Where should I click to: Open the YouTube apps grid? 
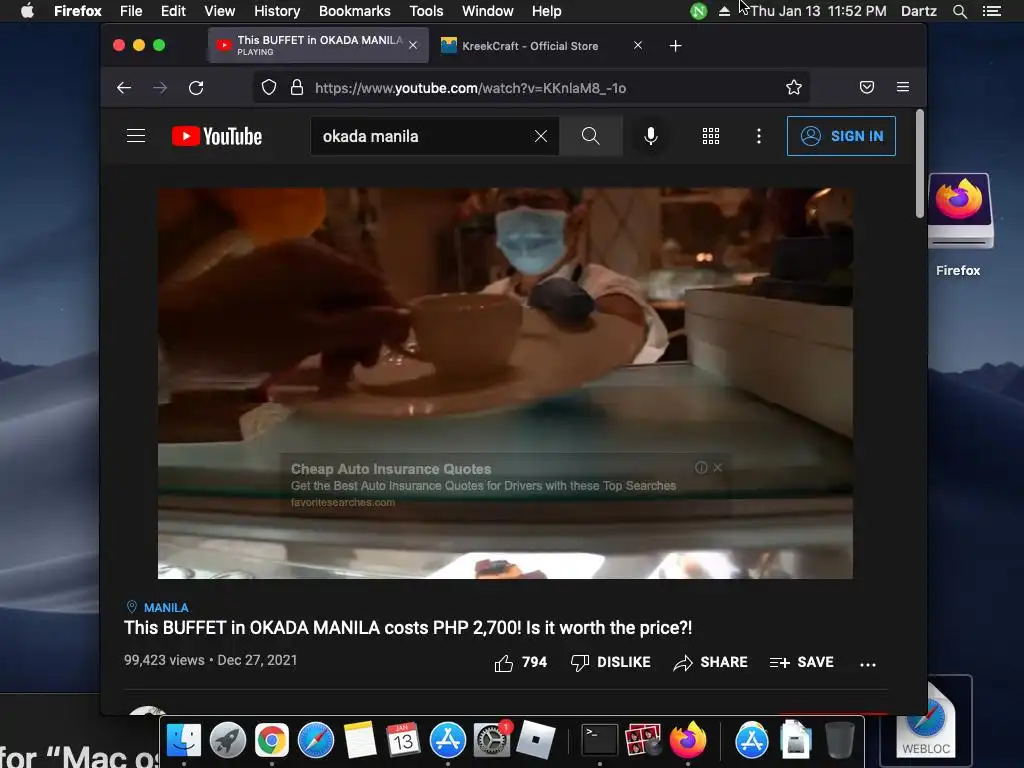pos(711,136)
